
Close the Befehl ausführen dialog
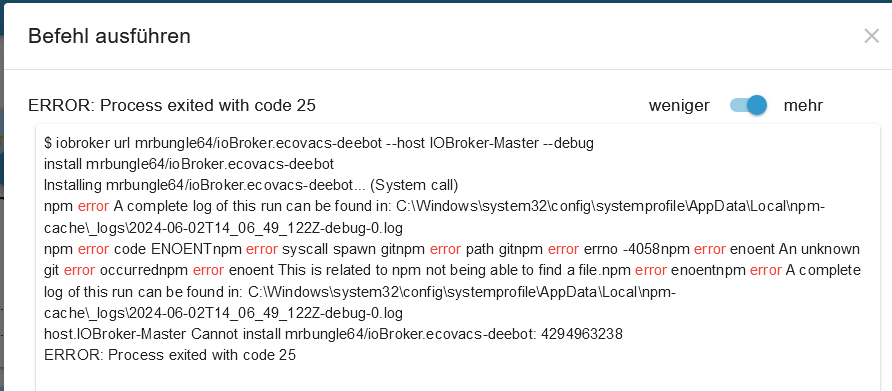click(x=871, y=36)
